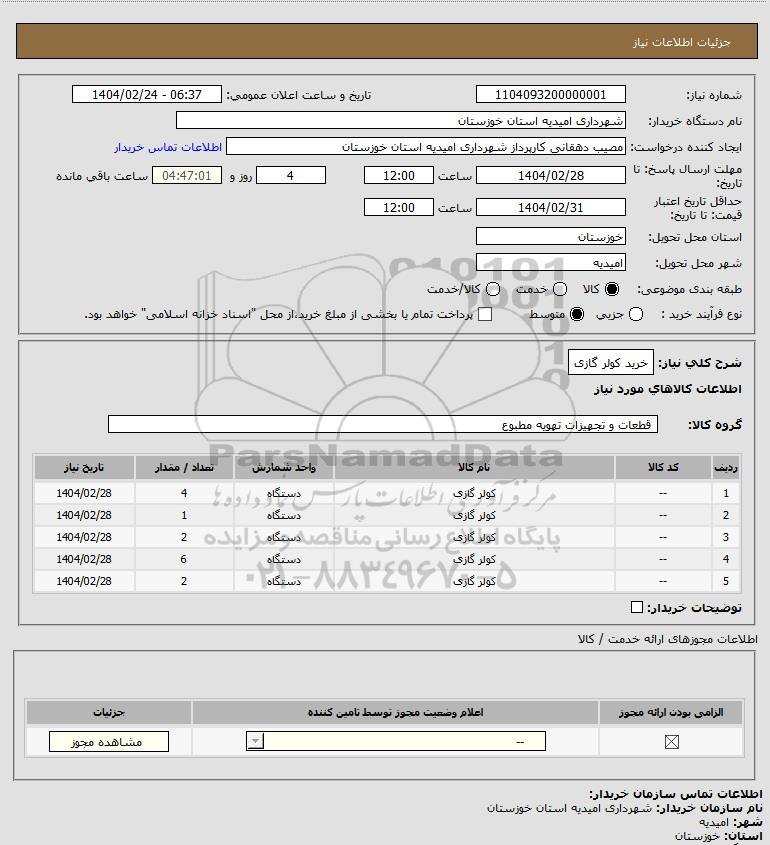Click the اطلاعات تماس سازمان خریدار heading
The image size is (770, 845).
pyautogui.click(x=676, y=794)
